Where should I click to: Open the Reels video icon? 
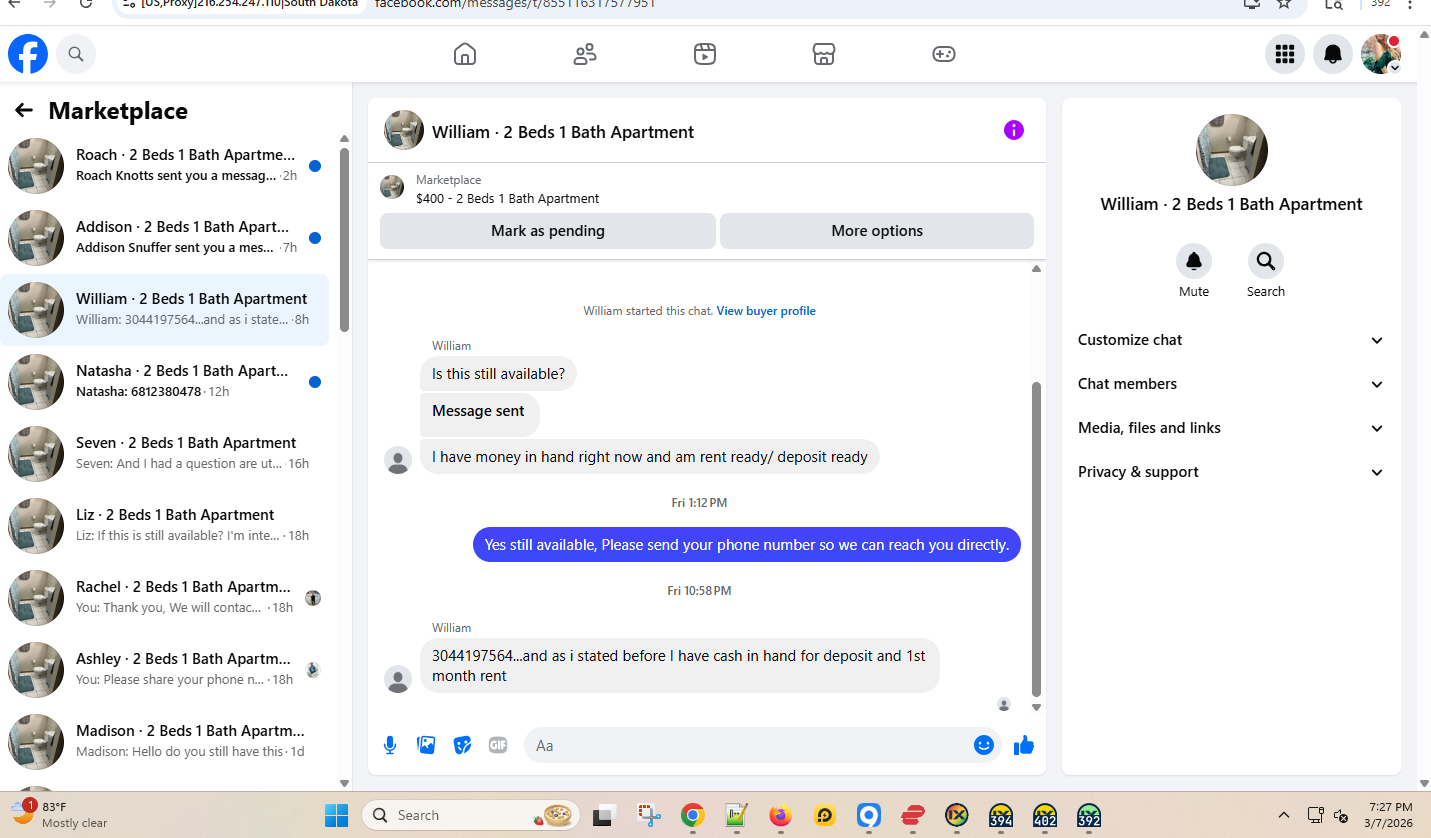coord(705,54)
